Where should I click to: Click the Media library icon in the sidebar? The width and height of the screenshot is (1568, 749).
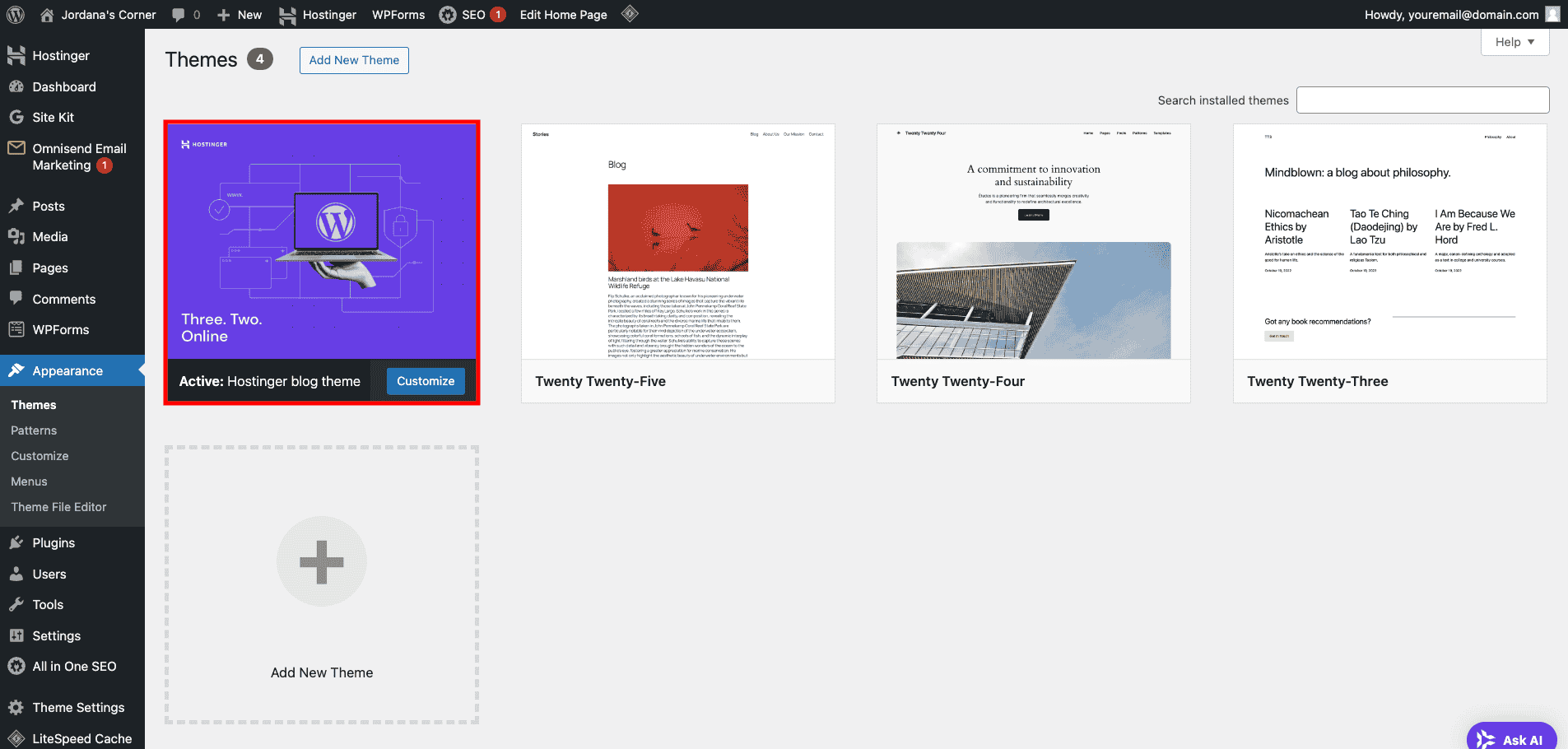(x=17, y=236)
